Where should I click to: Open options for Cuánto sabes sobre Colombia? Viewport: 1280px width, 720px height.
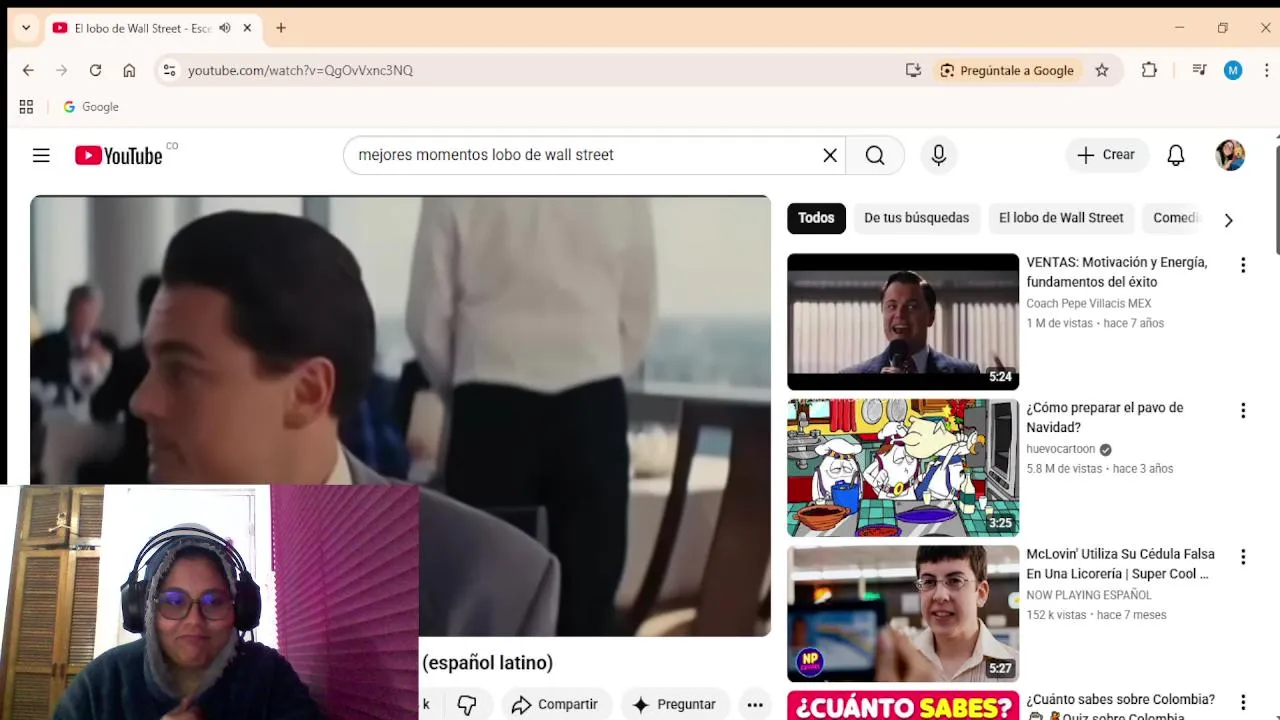[x=1243, y=703]
